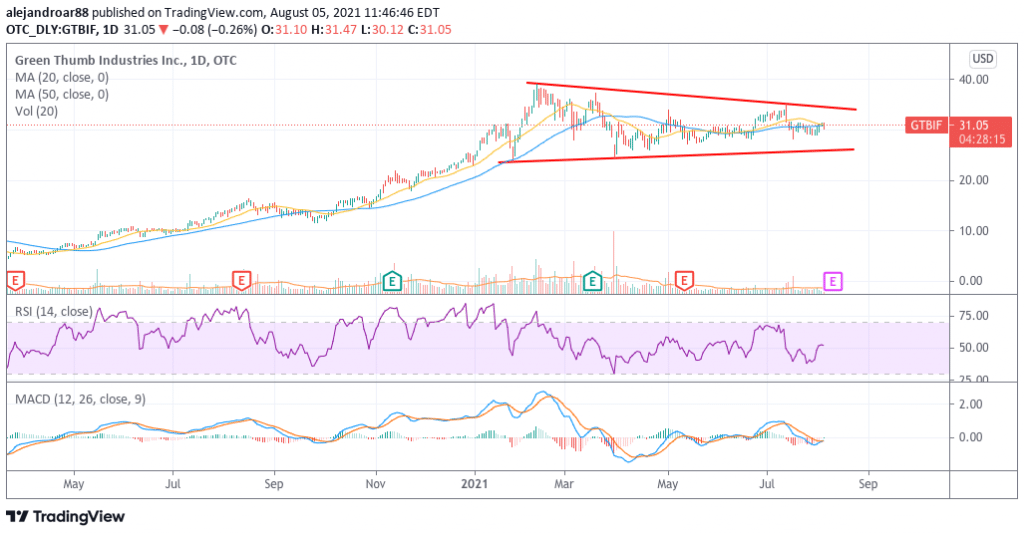Click the 10.00 price axis label
The width and height of the screenshot is (1024, 535).
973,231
